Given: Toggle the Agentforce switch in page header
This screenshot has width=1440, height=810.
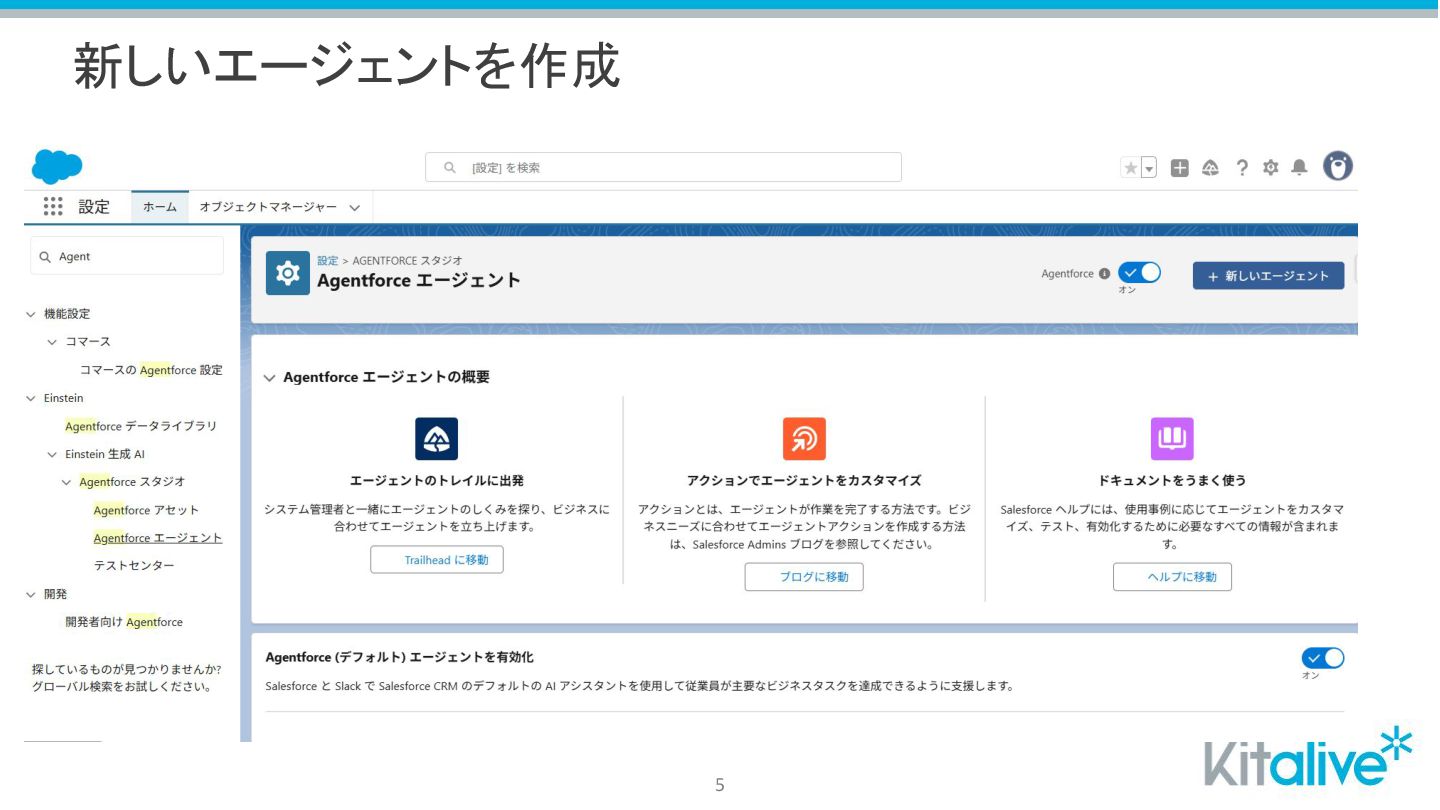Looking at the screenshot, I should [1139, 273].
